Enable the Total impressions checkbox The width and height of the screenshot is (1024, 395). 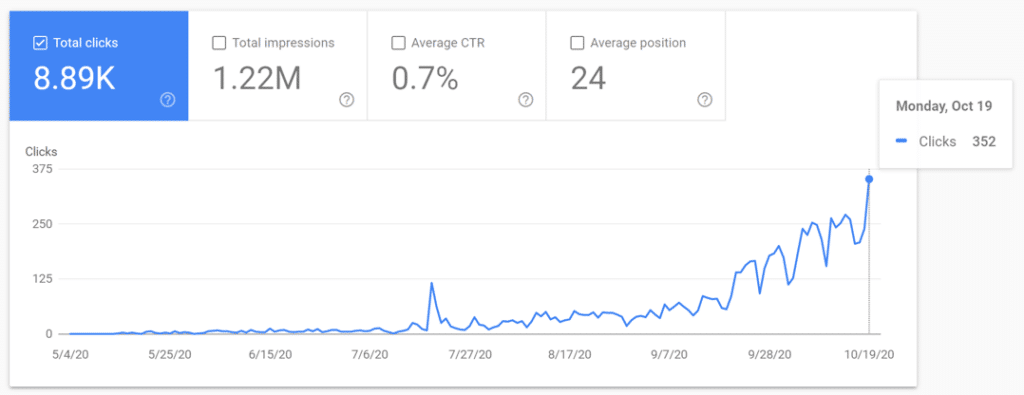tap(219, 43)
